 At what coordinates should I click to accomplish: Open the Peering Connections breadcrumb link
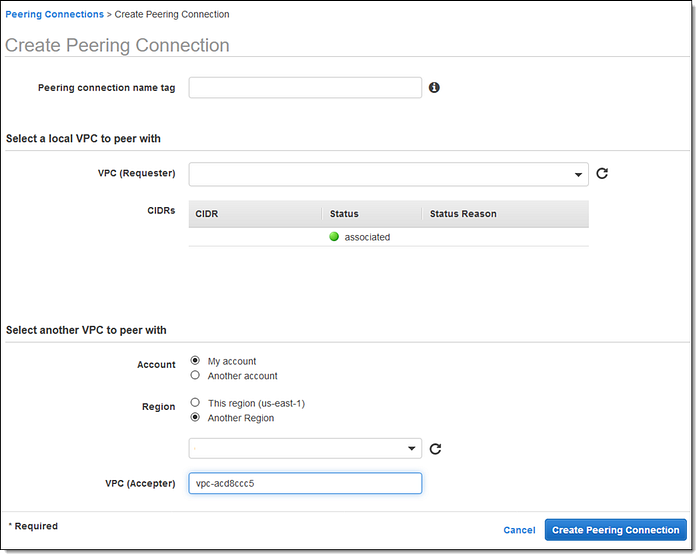pos(55,15)
